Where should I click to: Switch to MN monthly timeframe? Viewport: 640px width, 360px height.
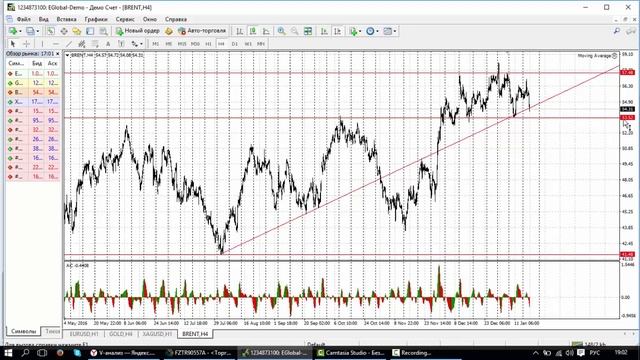click(x=261, y=44)
